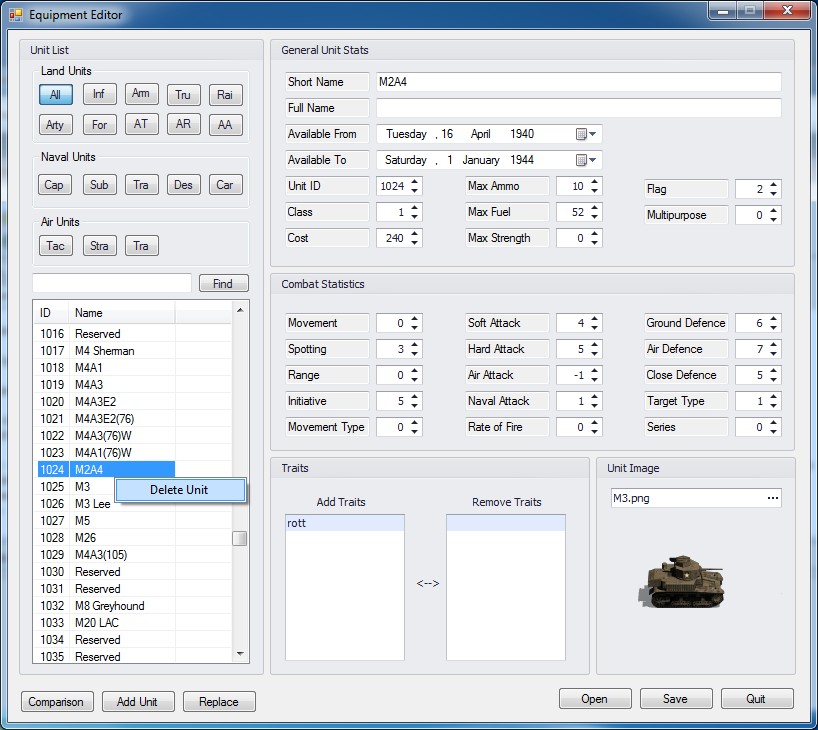This screenshot has height=730, width=818.
Task: Show Tac air units
Action: pyautogui.click(x=55, y=246)
